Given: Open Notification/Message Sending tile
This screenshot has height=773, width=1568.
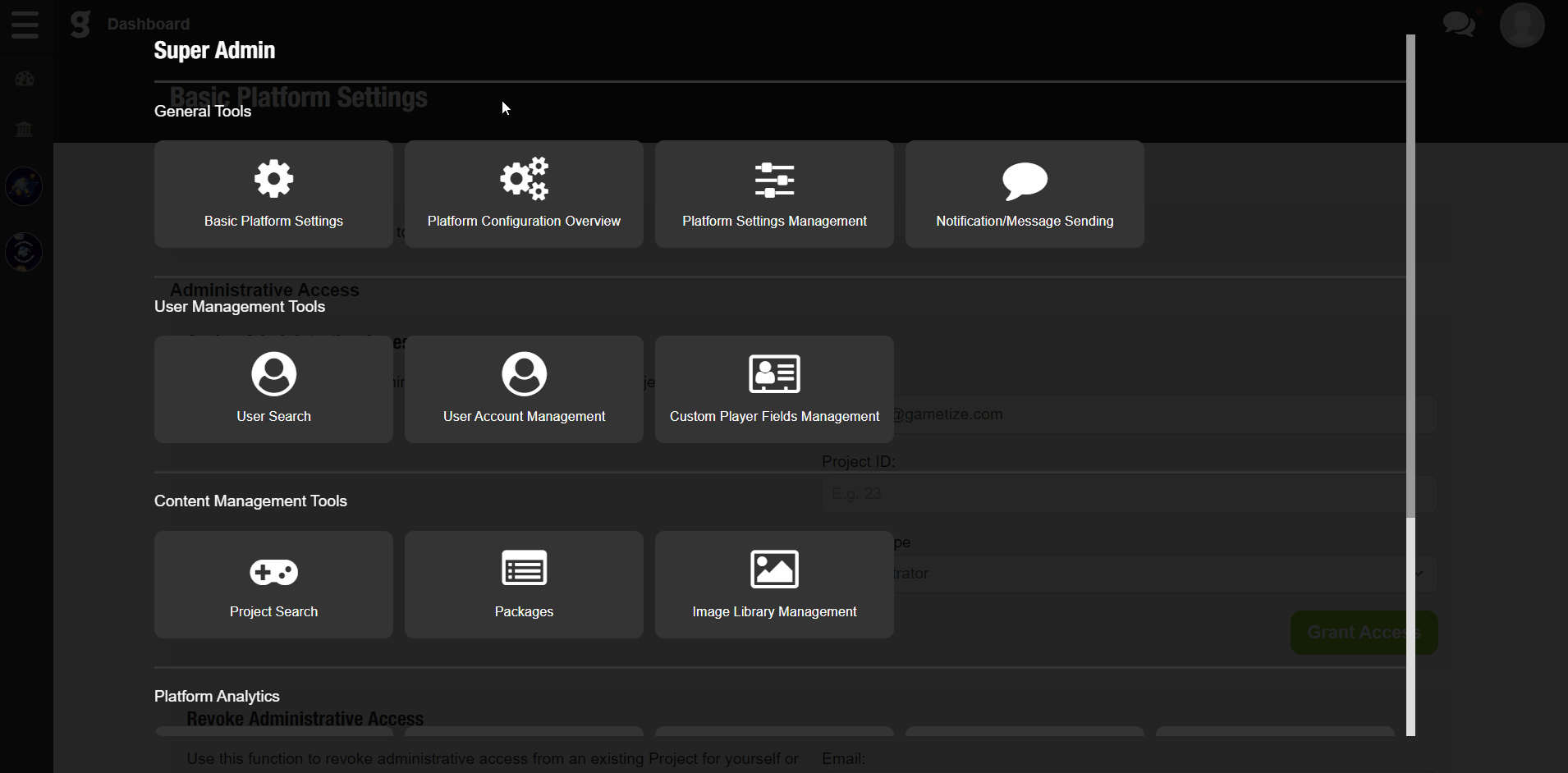Looking at the screenshot, I should [x=1025, y=194].
